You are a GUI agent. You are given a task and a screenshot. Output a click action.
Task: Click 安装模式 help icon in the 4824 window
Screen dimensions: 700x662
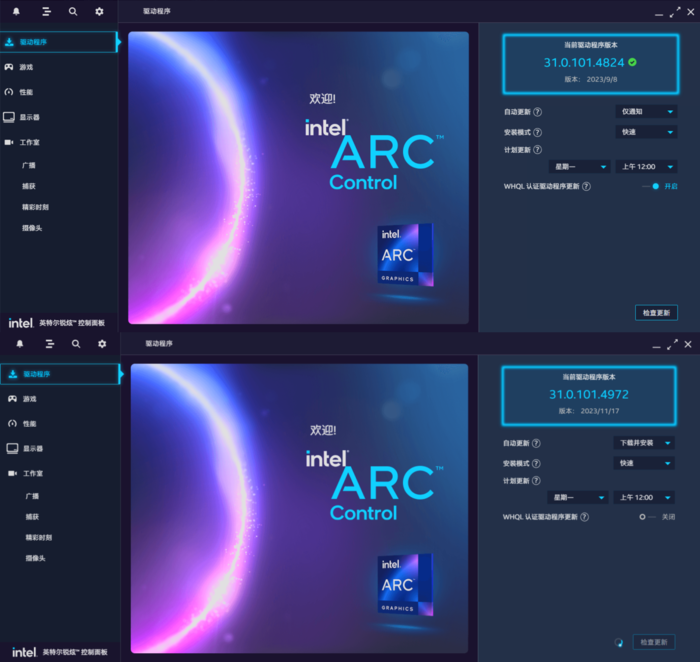point(538,132)
